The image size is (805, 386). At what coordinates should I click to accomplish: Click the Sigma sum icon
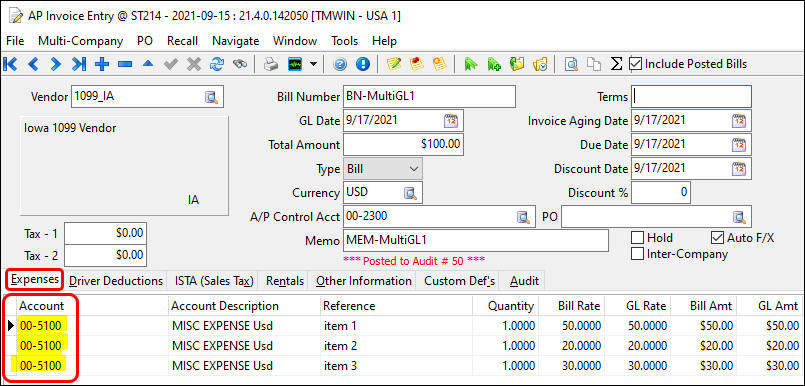click(616, 64)
